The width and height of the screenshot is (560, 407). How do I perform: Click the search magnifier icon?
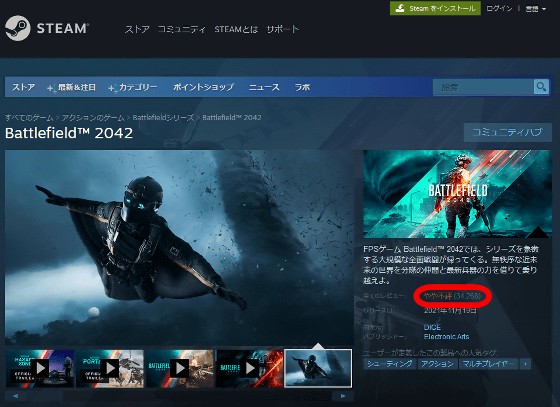541,87
